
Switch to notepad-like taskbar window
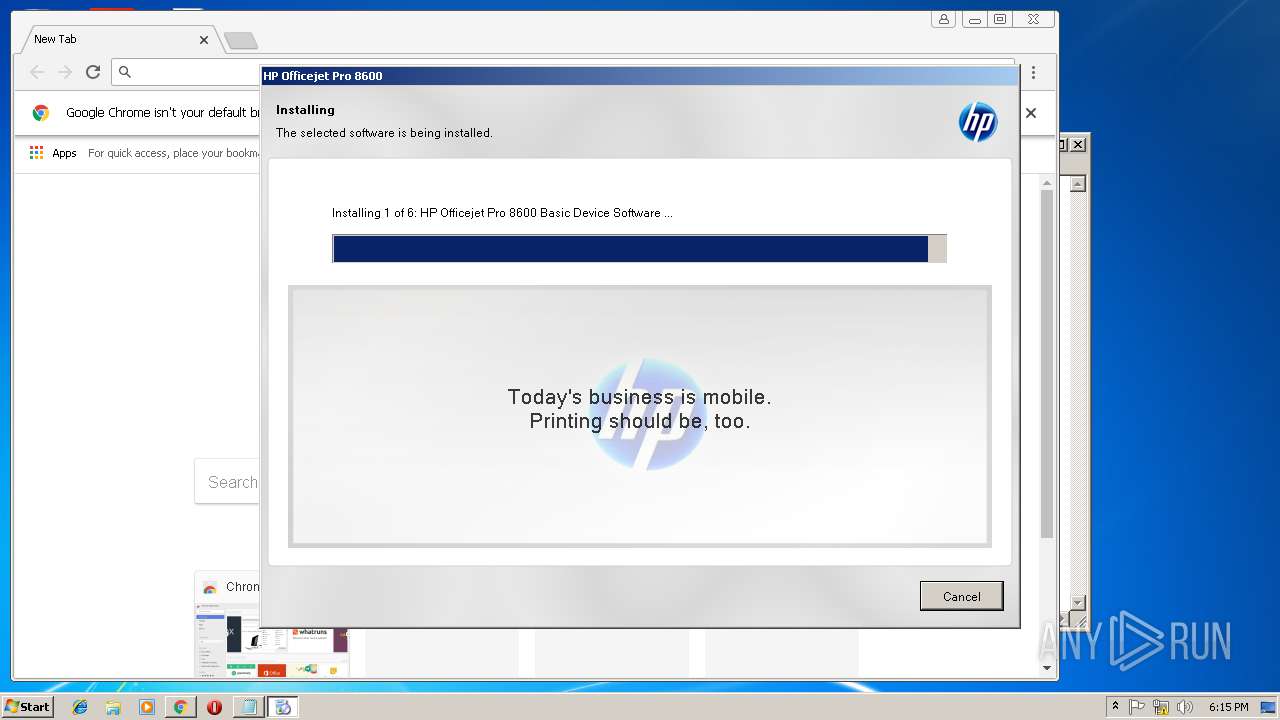248,707
